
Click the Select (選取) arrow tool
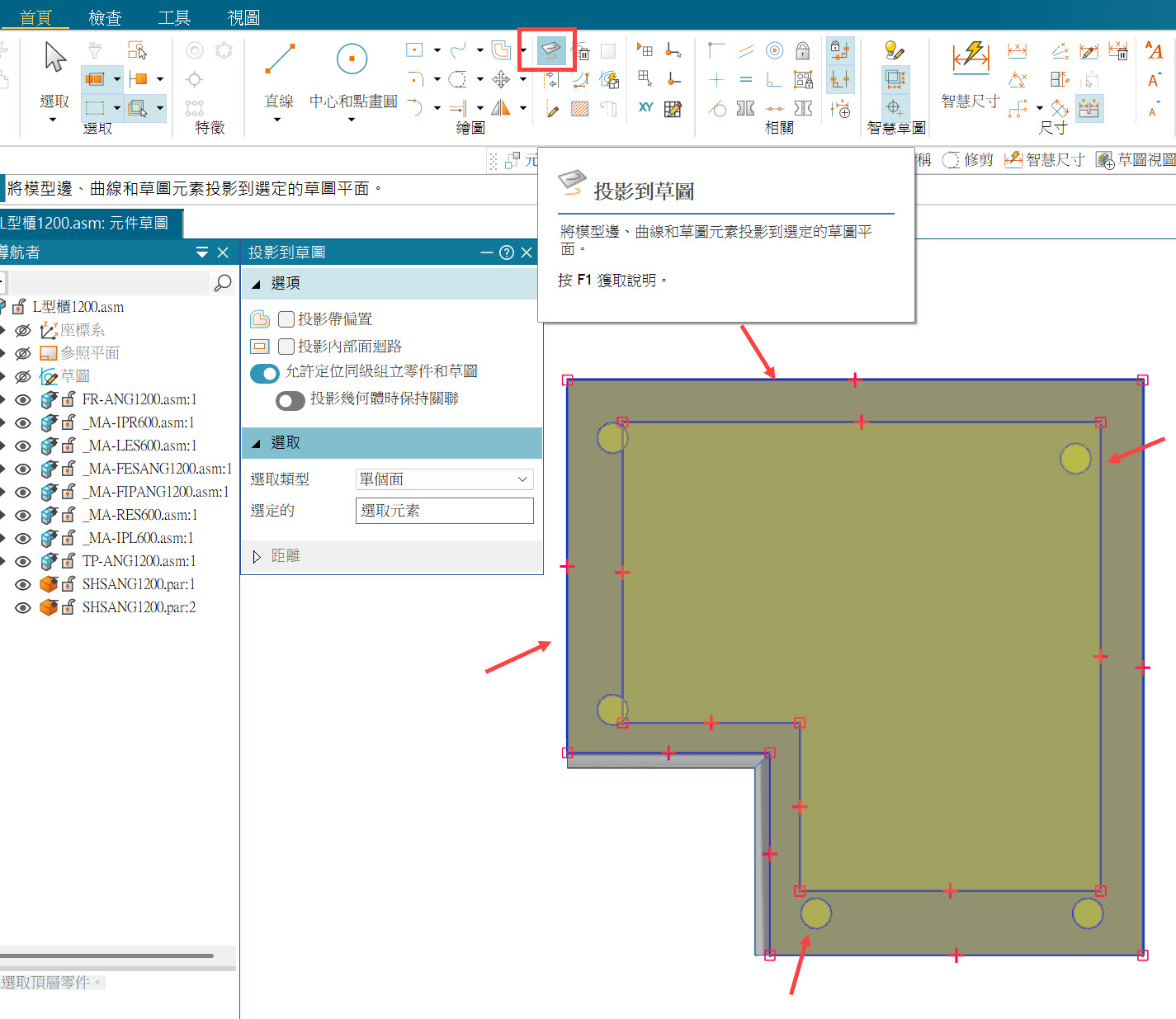point(54,58)
